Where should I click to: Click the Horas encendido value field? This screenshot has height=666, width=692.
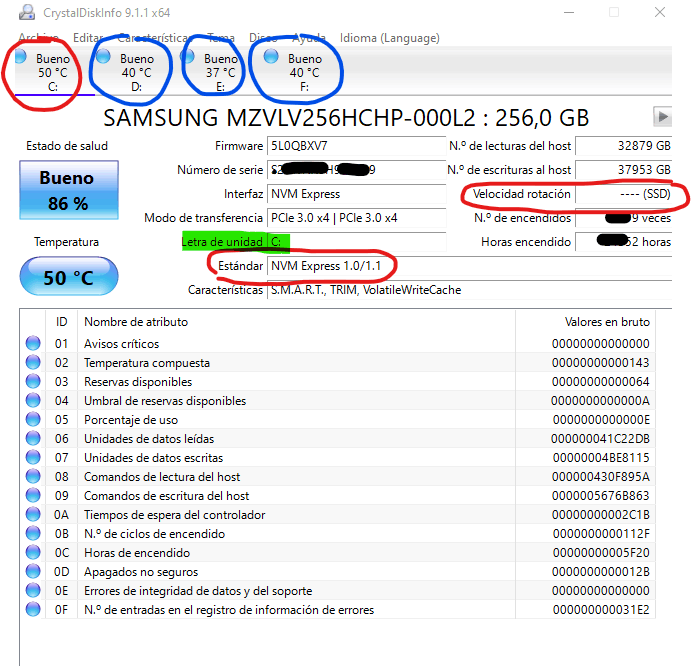[x=624, y=242]
